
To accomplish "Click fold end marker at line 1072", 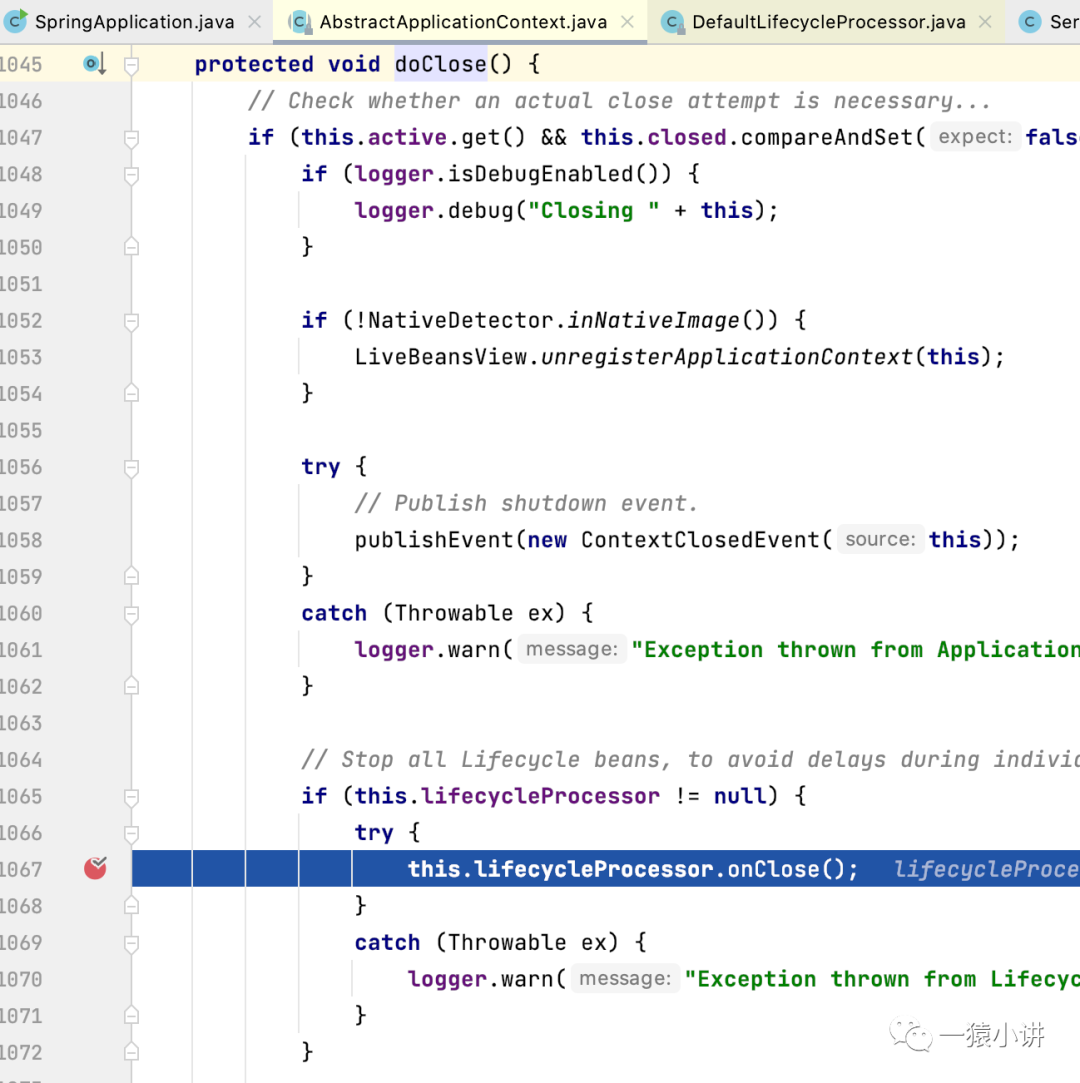I will click(x=131, y=1052).
